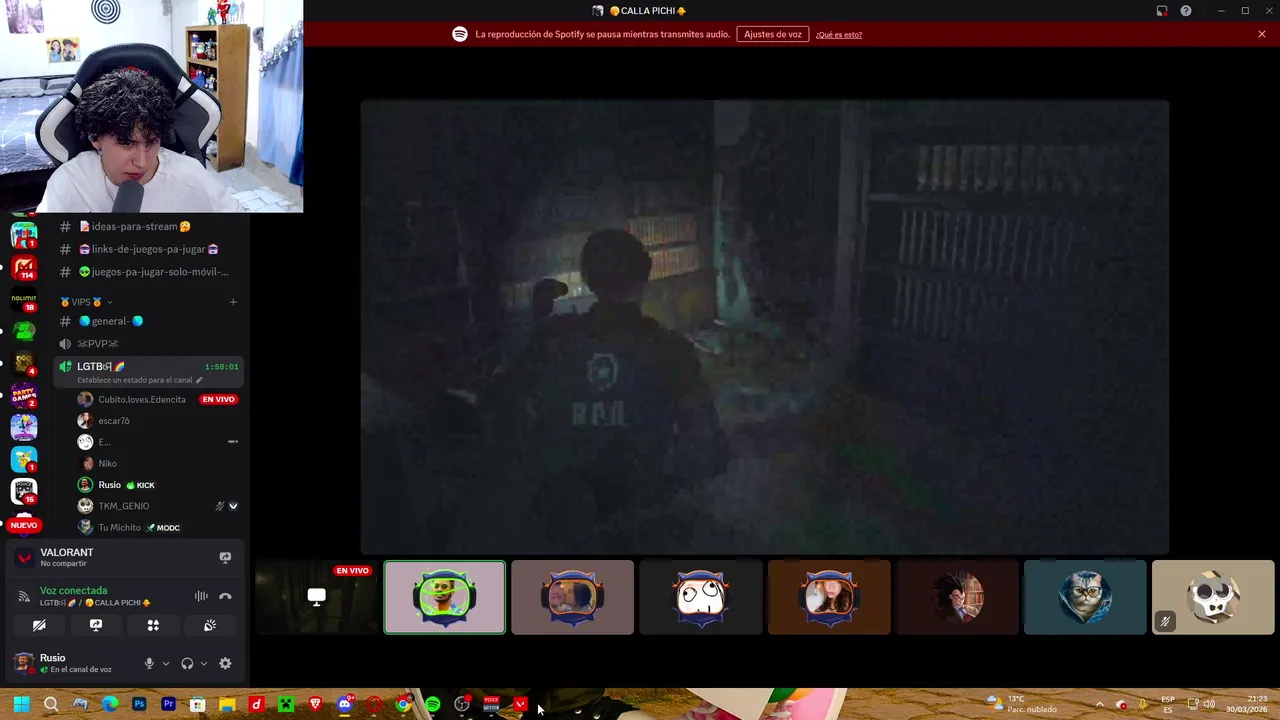Open the server icon with 15 badge
This screenshot has width=1280, height=720.
click(24, 490)
